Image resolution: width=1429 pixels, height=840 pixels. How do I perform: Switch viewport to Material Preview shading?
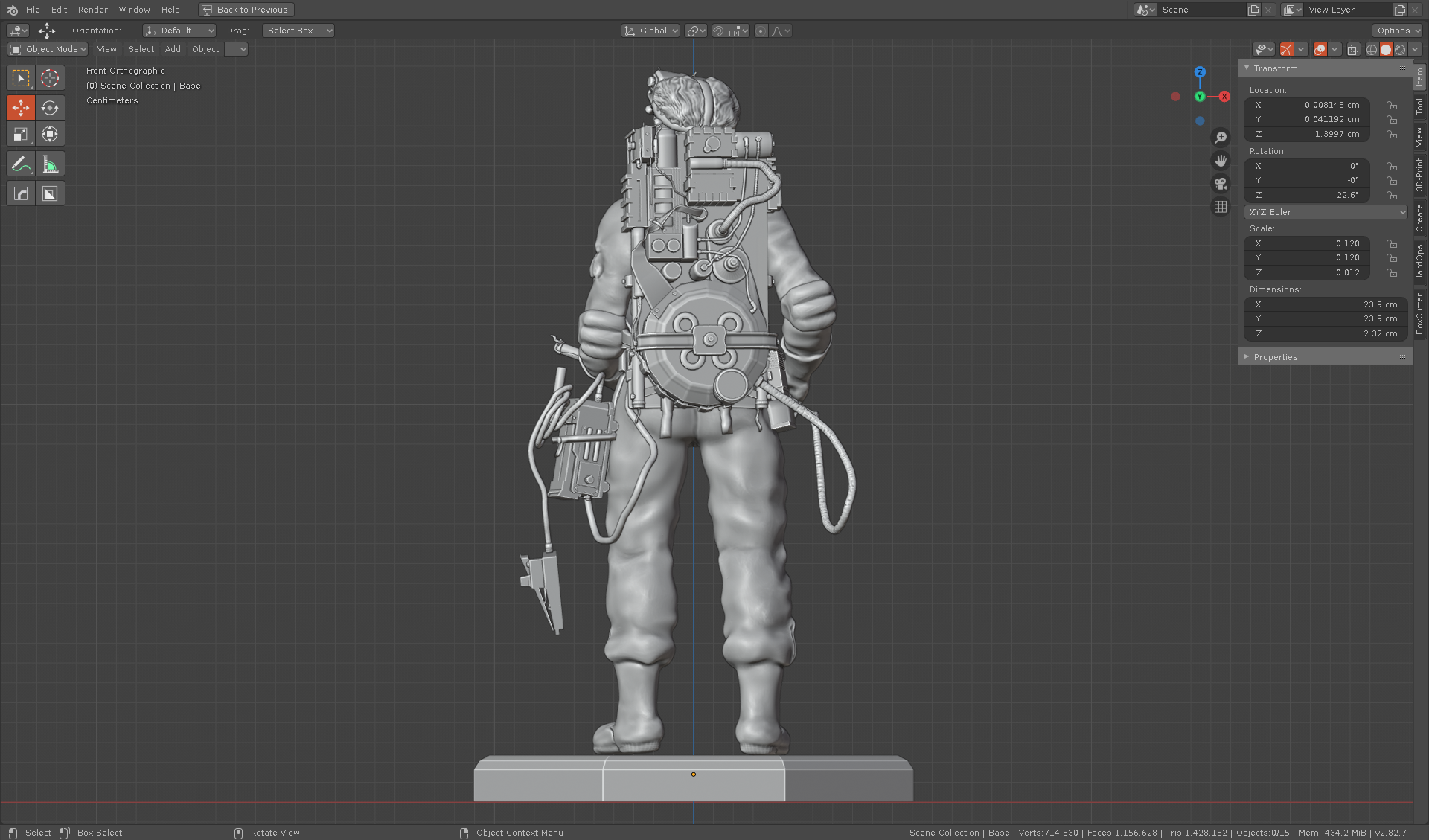(x=1401, y=49)
